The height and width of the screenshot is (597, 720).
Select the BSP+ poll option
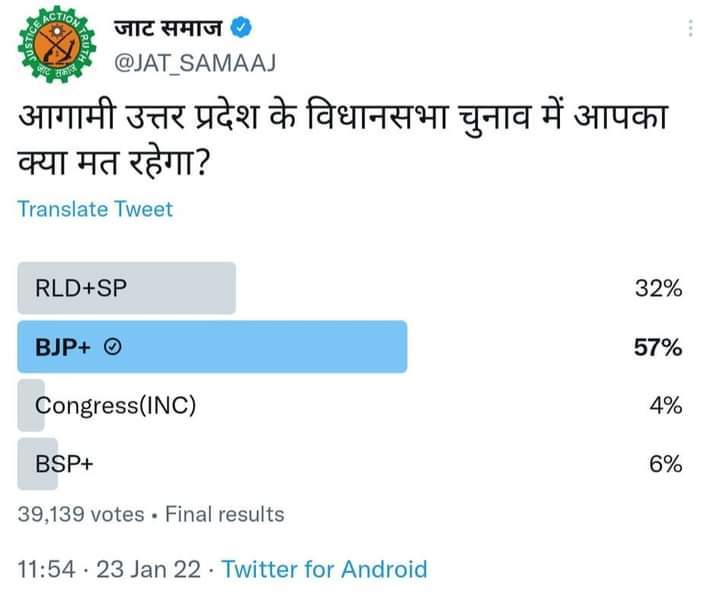click(350, 464)
